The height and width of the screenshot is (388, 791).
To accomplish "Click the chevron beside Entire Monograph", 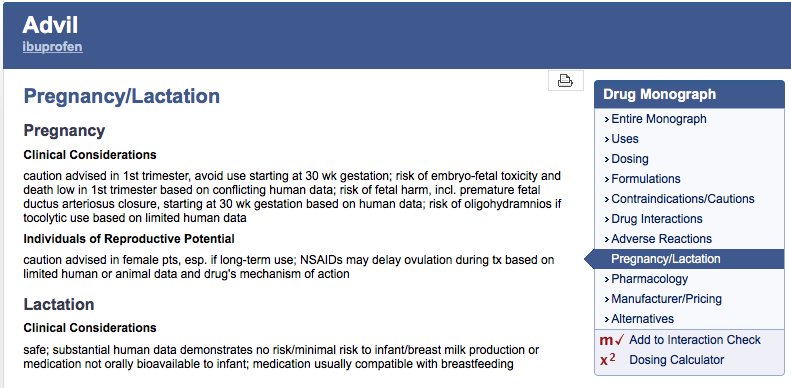I will 606,120.
